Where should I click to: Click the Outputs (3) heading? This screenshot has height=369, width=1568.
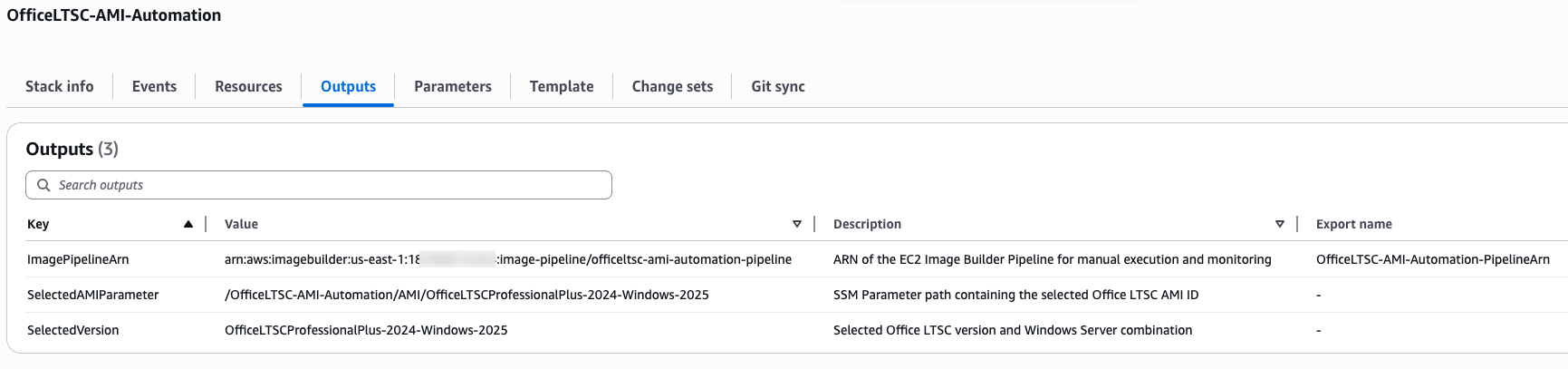click(x=72, y=149)
